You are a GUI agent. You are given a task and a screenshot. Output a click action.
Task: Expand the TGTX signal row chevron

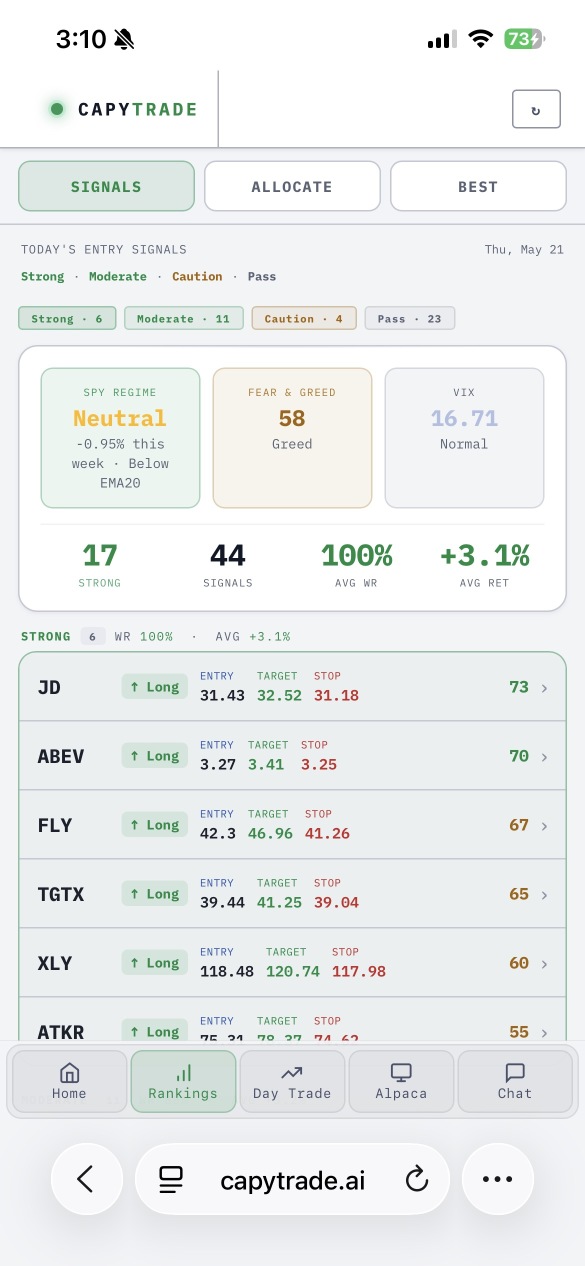[x=545, y=895]
